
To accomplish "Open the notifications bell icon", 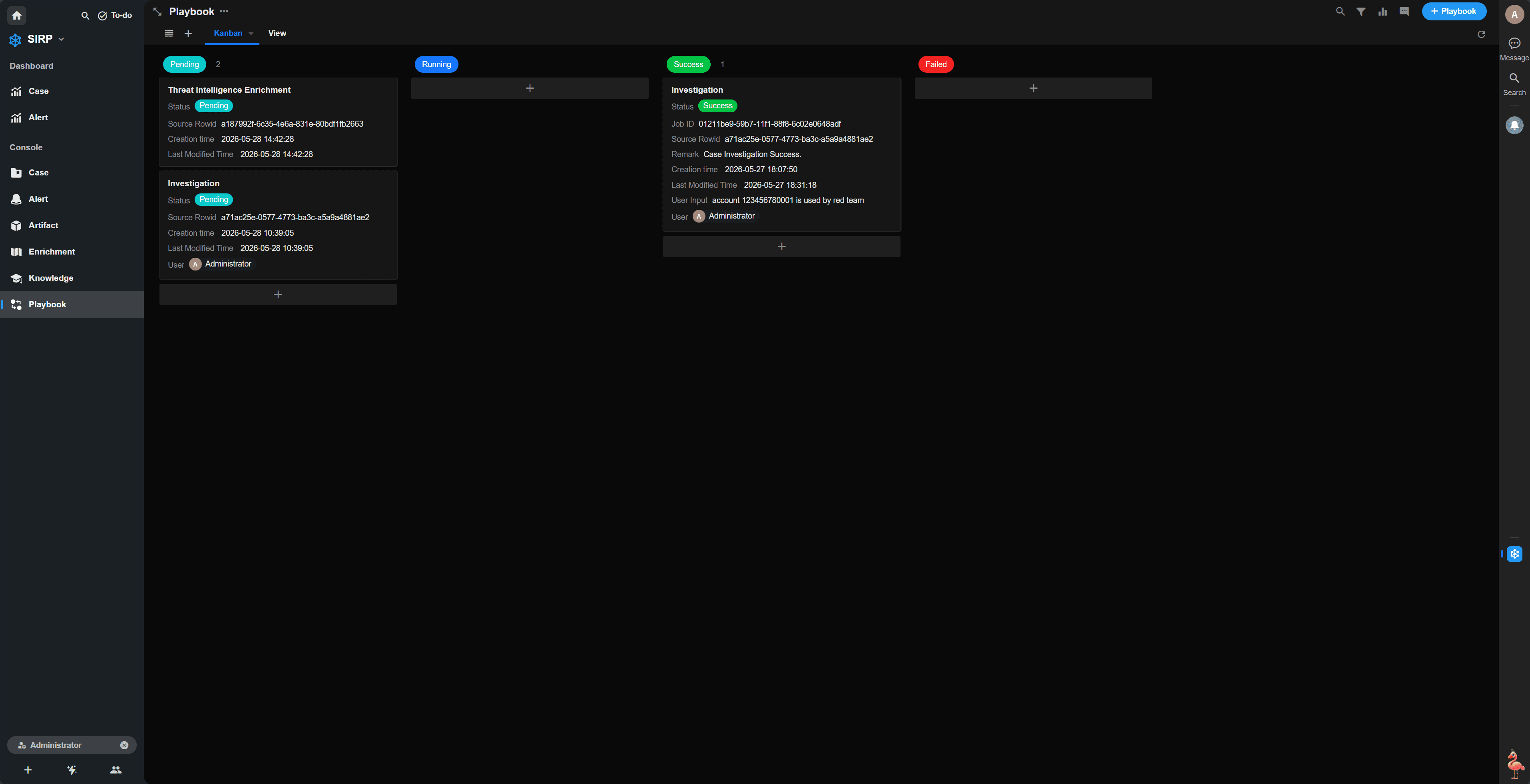I will 1514,125.
